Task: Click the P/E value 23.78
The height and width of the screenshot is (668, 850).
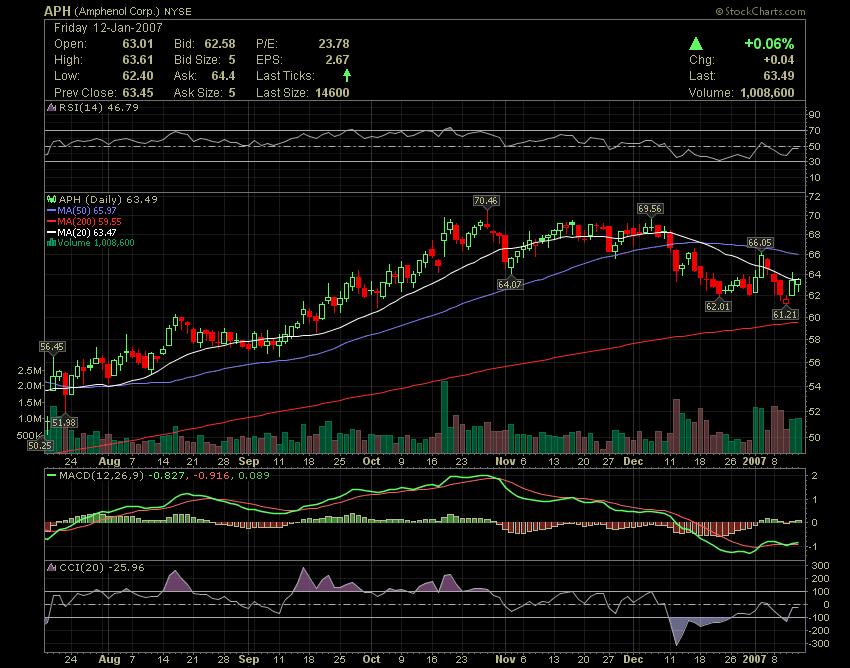Action: [333, 44]
